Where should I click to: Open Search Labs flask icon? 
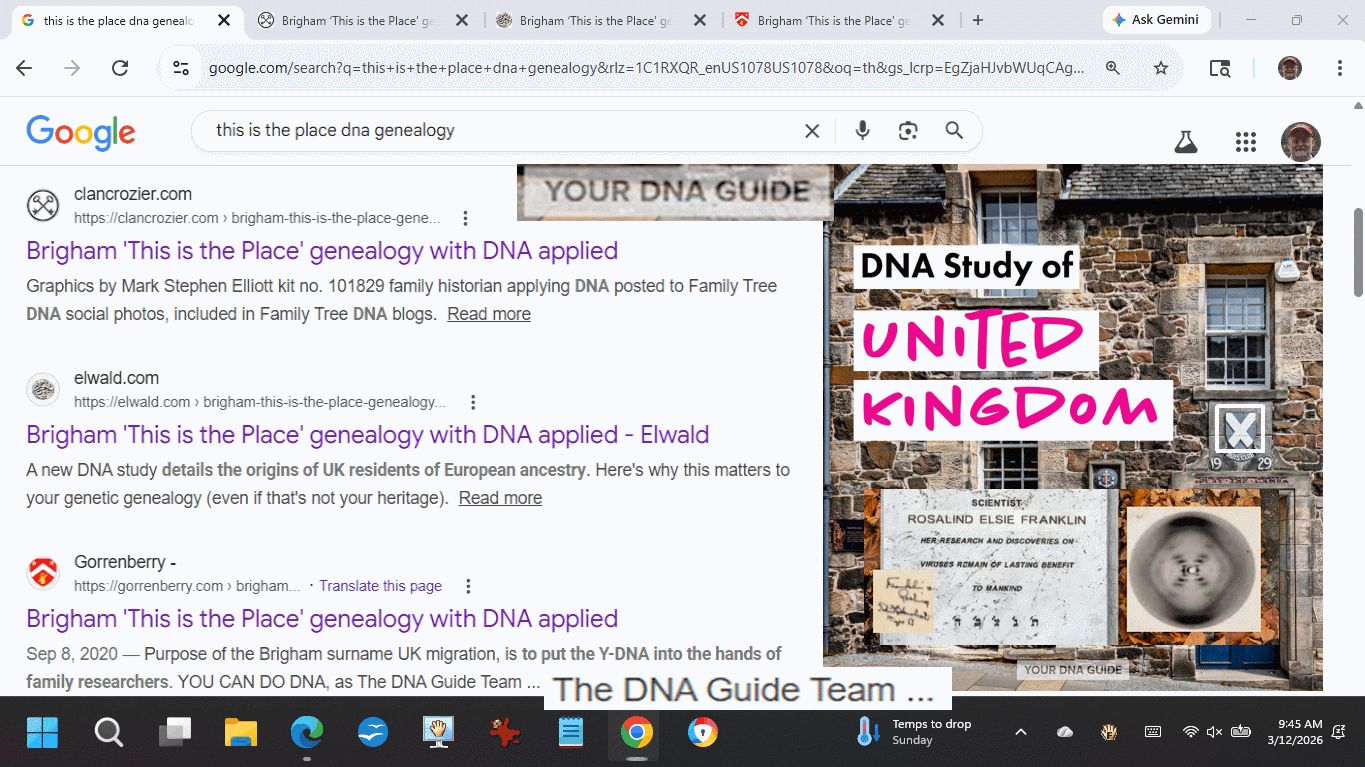pos(1186,142)
